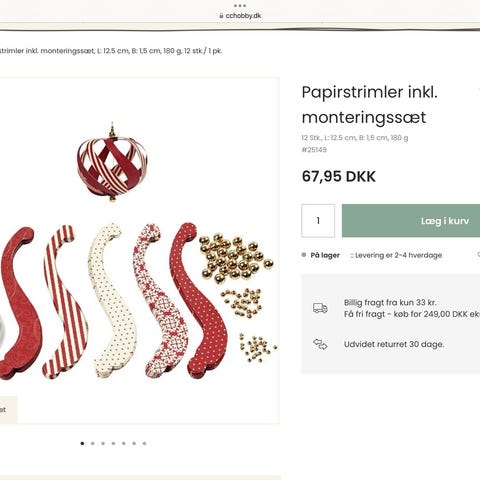Click the return arrows icon
480x480 pixels.
click(320, 344)
